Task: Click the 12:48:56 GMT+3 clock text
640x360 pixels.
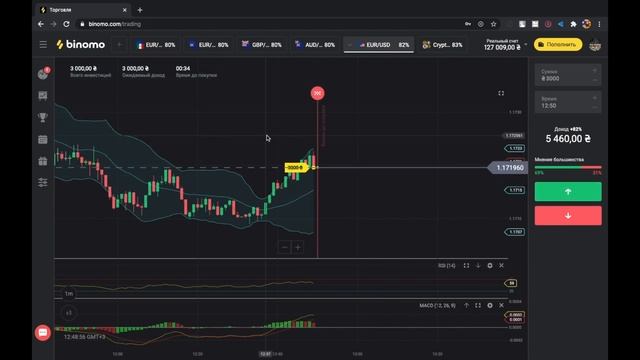Action: point(85,337)
